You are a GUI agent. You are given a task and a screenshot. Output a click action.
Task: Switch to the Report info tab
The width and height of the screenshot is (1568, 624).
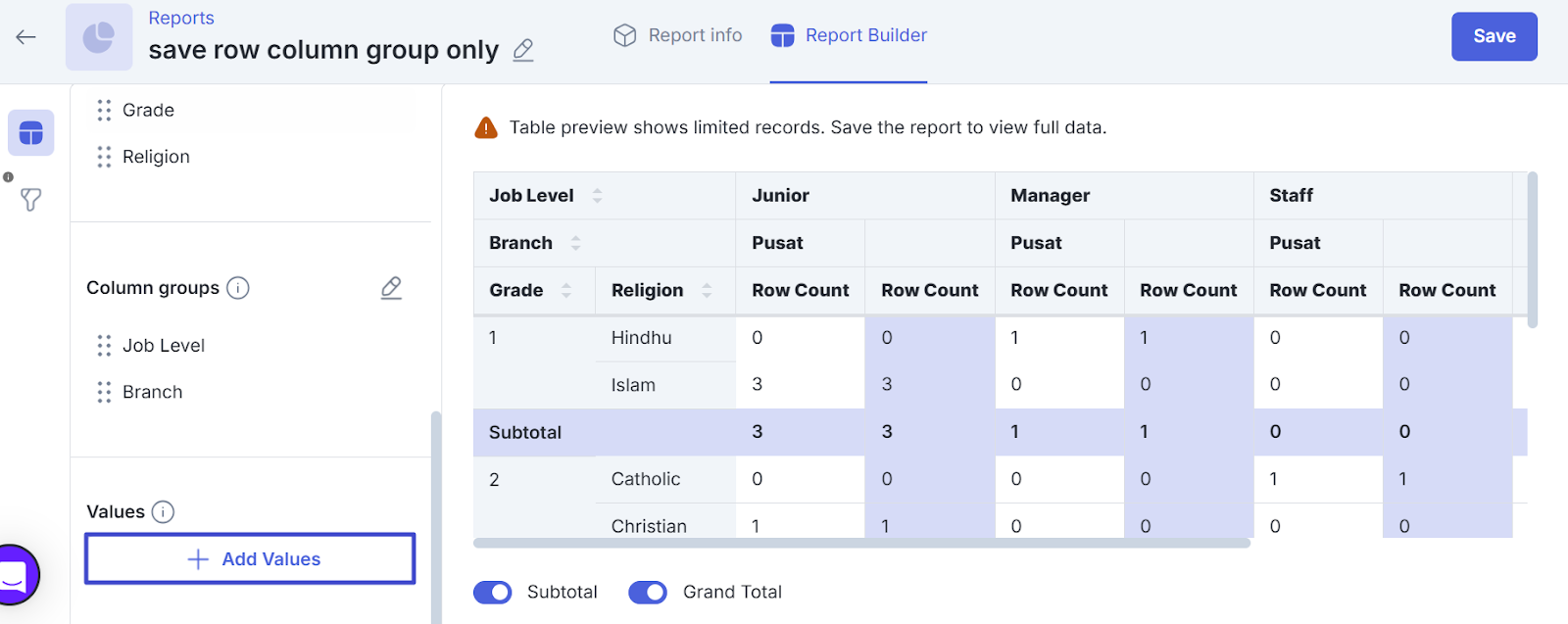678,36
